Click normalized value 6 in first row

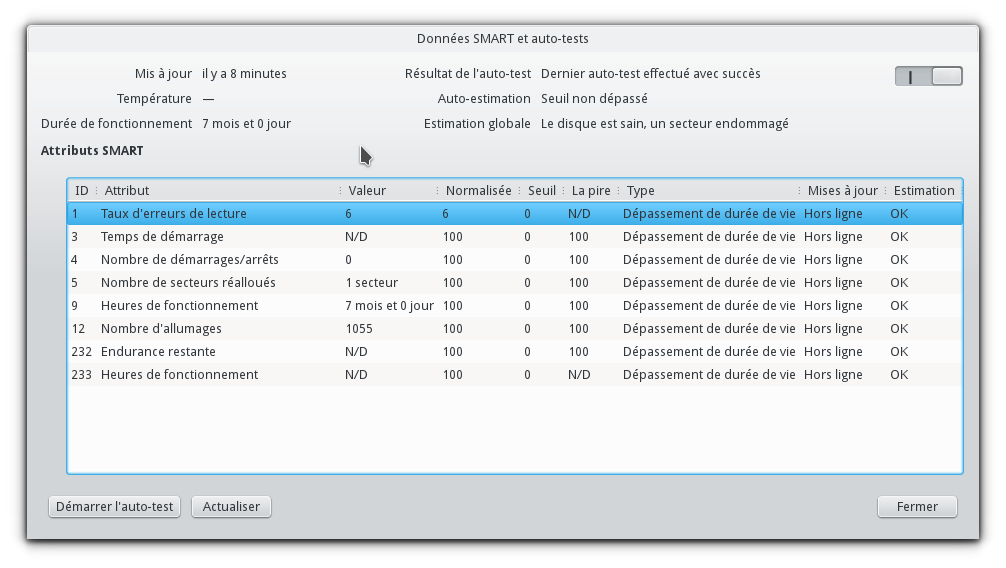[x=445, y=214]
